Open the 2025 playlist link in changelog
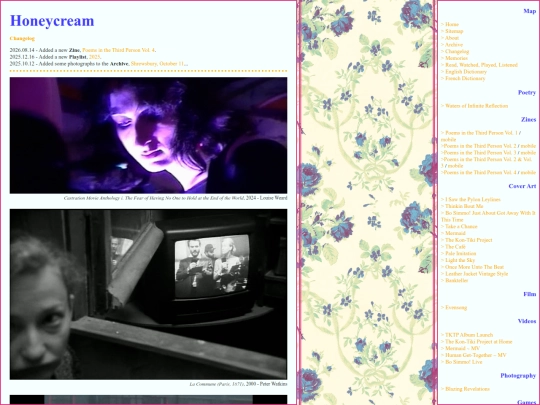 (94, 57)
